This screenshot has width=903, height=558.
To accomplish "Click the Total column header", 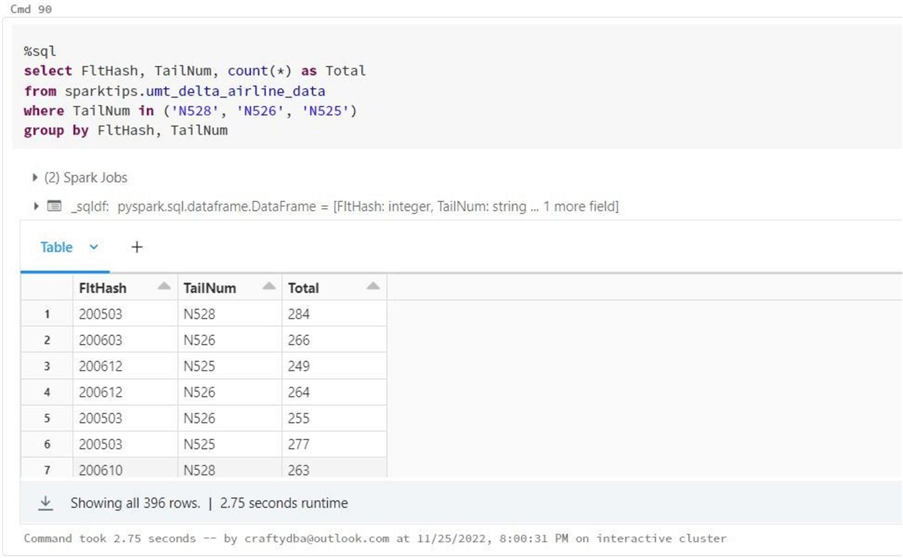I will click(x=304, y=288).
